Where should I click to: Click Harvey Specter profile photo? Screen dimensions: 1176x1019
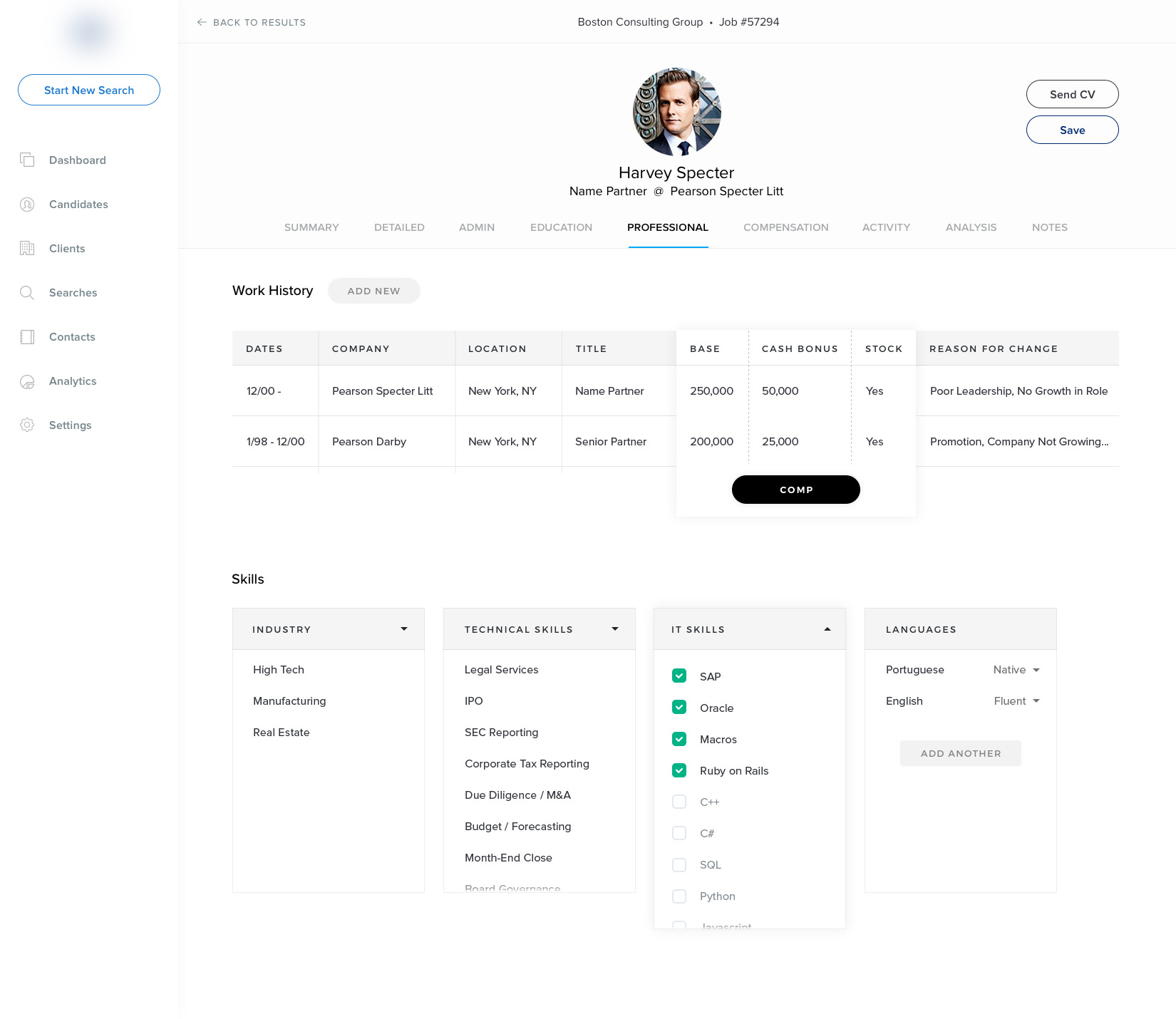tap(677, 112)
